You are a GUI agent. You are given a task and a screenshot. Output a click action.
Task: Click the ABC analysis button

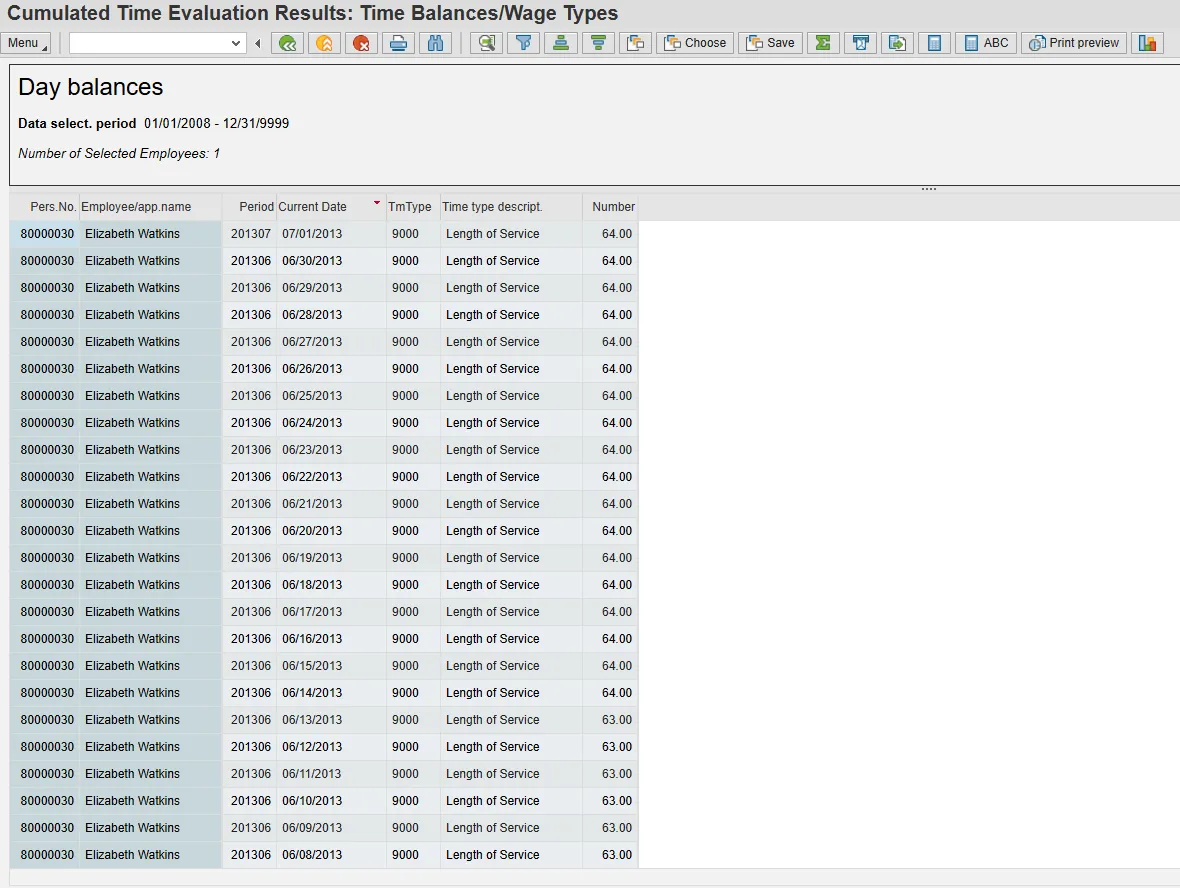985,43
